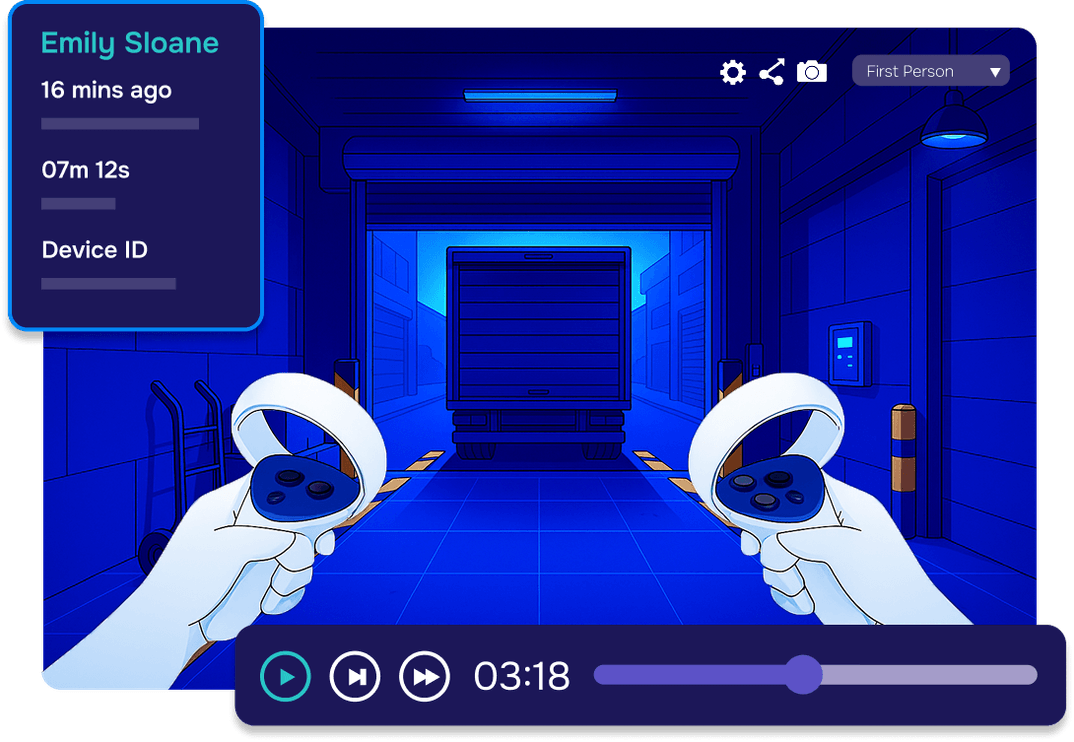The height and width of the screenshot is (742, 1074).
Task: Click the truck in the loading bay
Action: (538, 351)
